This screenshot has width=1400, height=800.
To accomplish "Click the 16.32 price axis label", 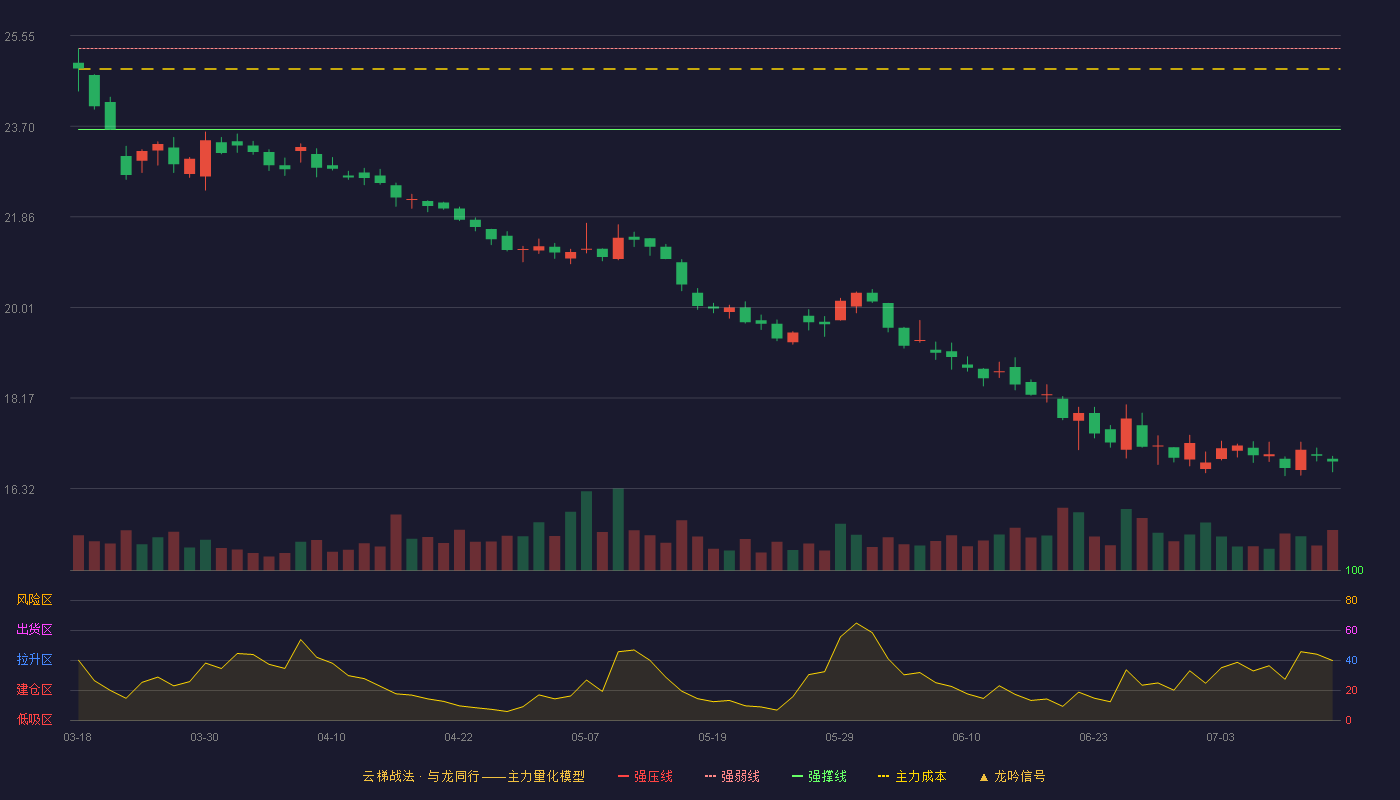I will [20, 490].
